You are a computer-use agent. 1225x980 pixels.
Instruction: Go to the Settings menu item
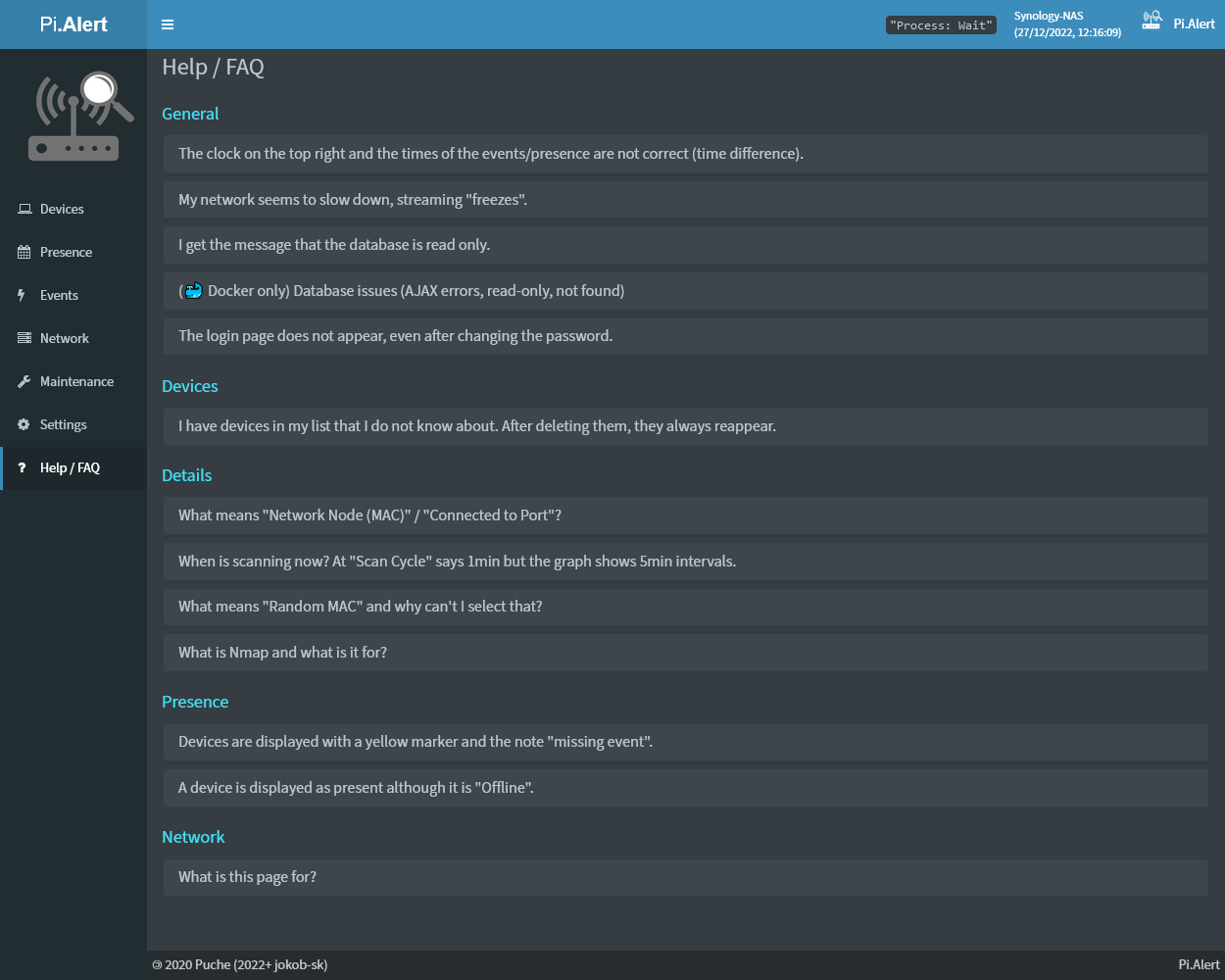pyautogui.click(x=64, y=424)
